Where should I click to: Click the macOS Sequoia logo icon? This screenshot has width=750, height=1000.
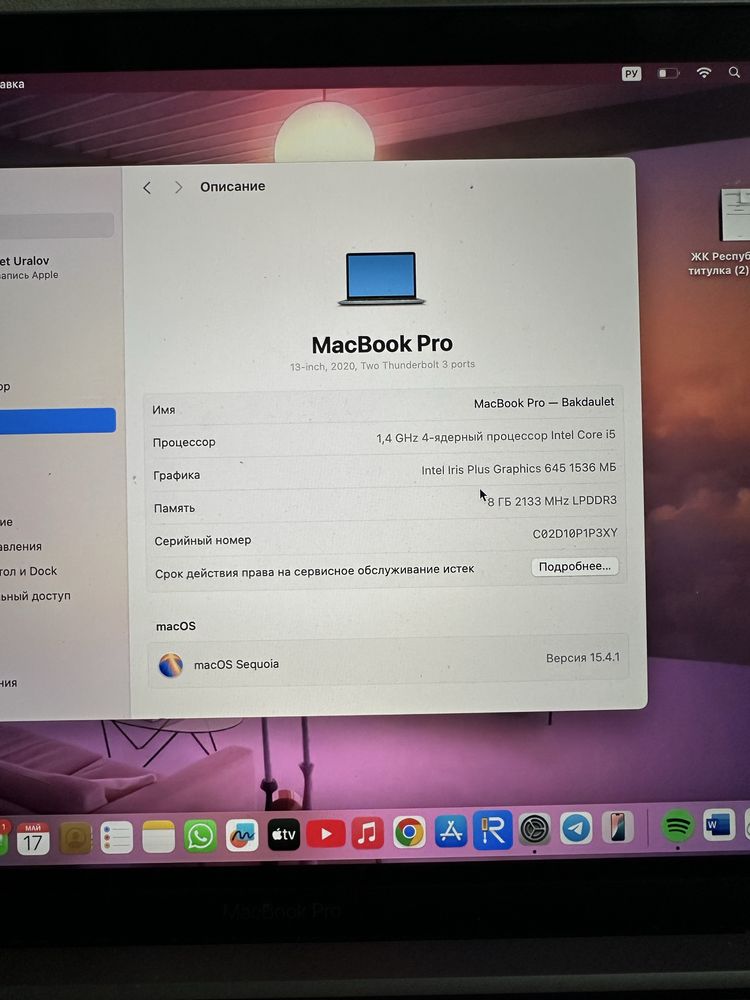pos(171,665)
